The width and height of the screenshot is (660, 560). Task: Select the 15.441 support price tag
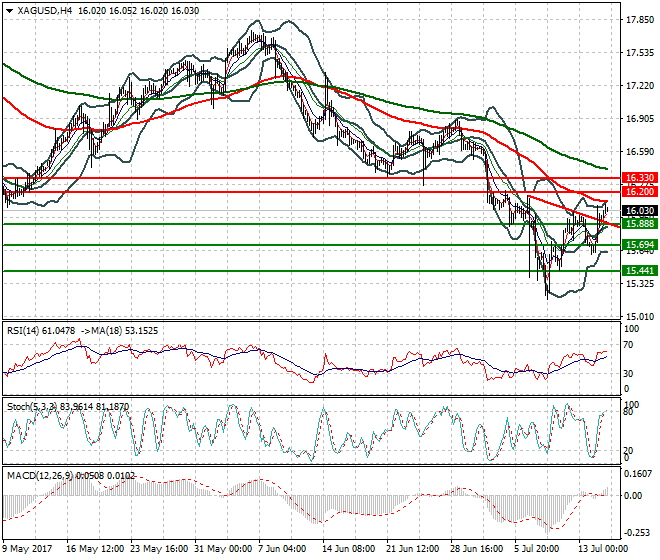[x=639, y=271]
